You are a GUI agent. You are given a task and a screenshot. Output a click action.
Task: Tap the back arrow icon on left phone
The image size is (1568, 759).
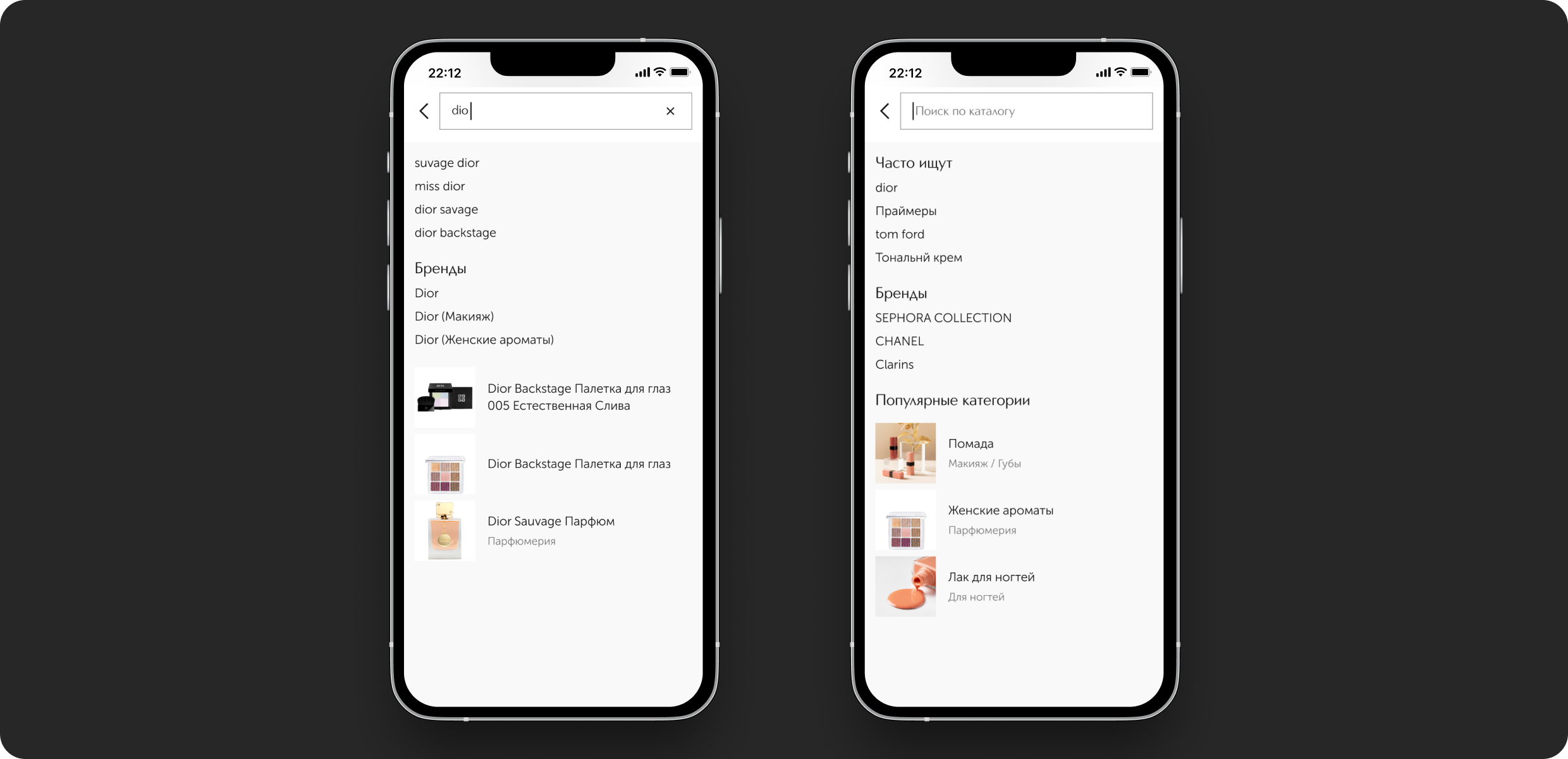point(422,111)
